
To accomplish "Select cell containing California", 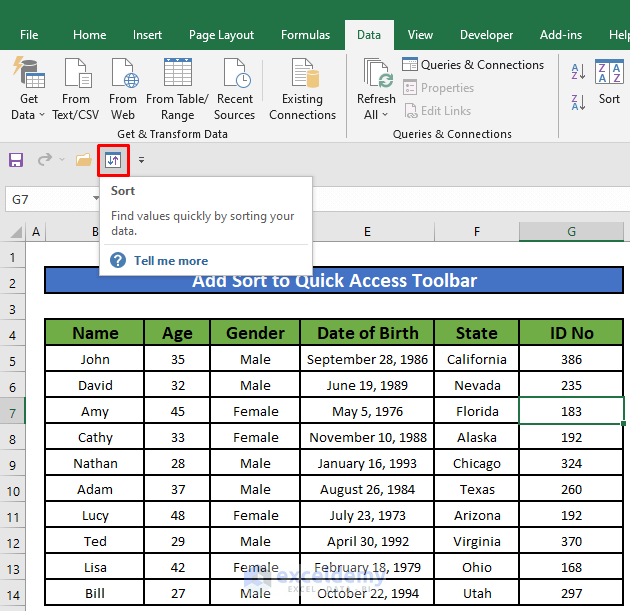I will coord(476,359).
